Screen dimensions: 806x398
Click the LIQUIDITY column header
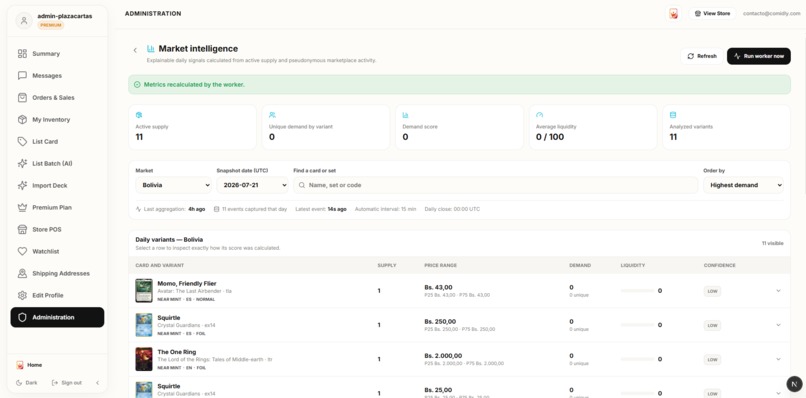(633, 265)
